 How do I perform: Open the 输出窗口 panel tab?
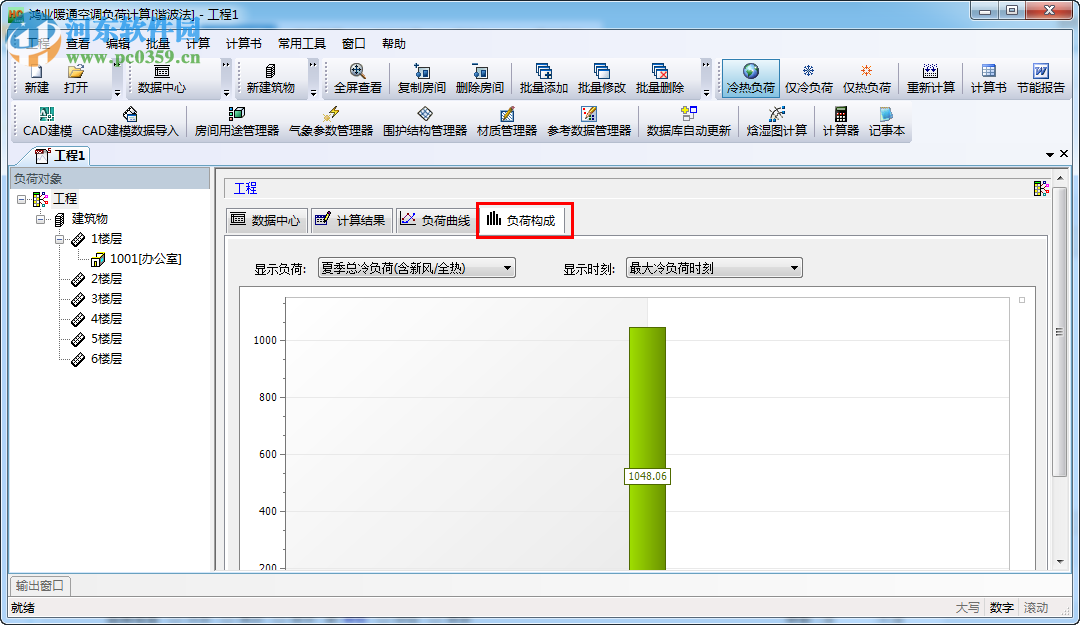point(40,586)
